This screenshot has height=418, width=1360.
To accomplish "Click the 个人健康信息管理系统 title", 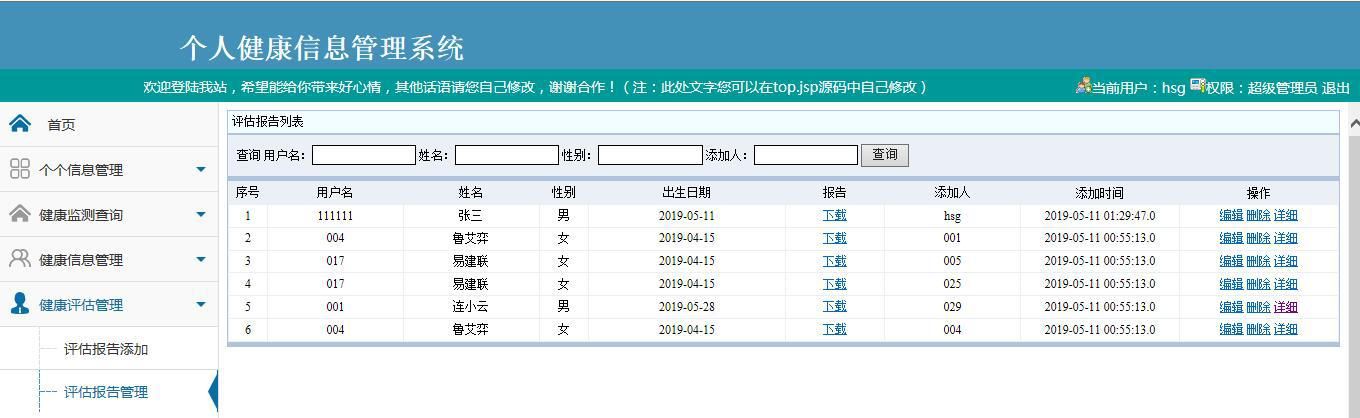I will coord(322,47).
